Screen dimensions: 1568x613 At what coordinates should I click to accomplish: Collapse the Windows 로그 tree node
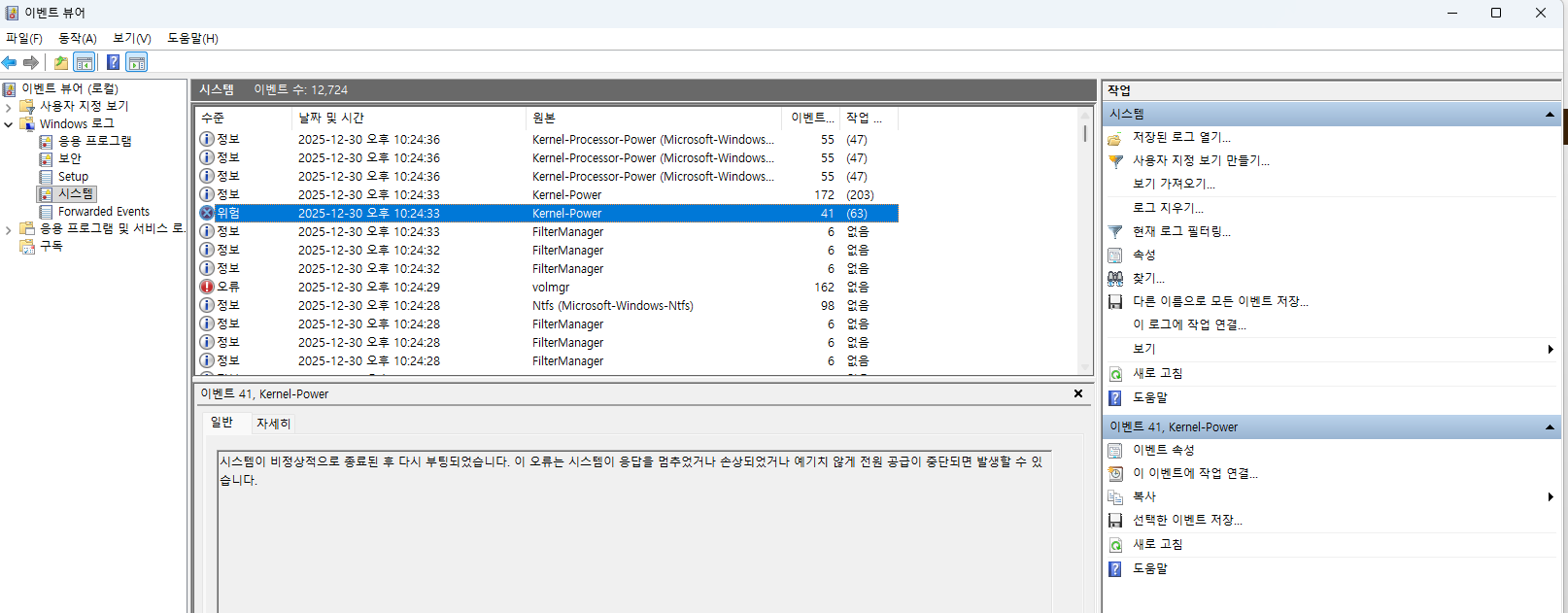(9, 124)
